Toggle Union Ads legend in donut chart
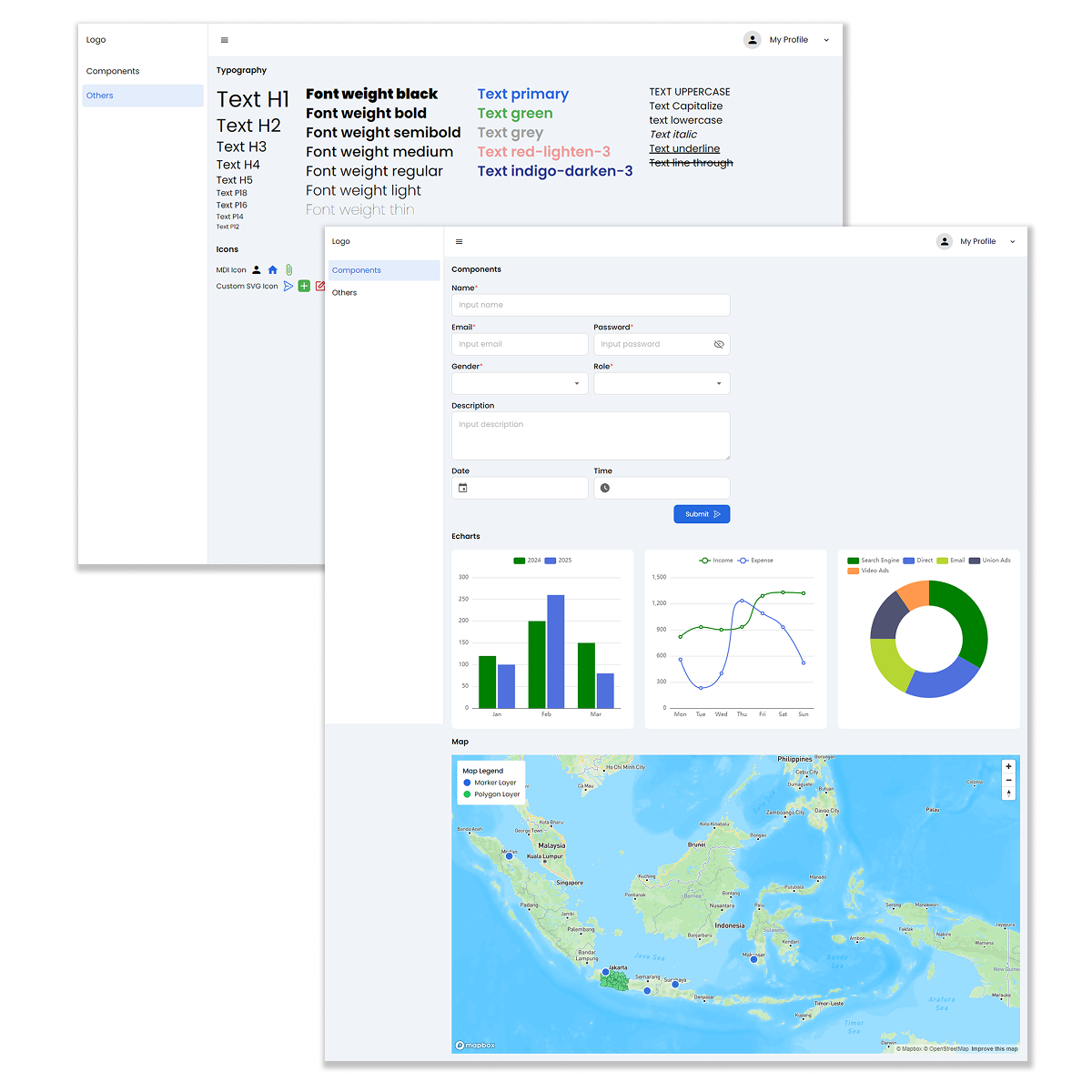Image resolution: width=1092 pixels, height=1092 pixels. click(990, 561)
